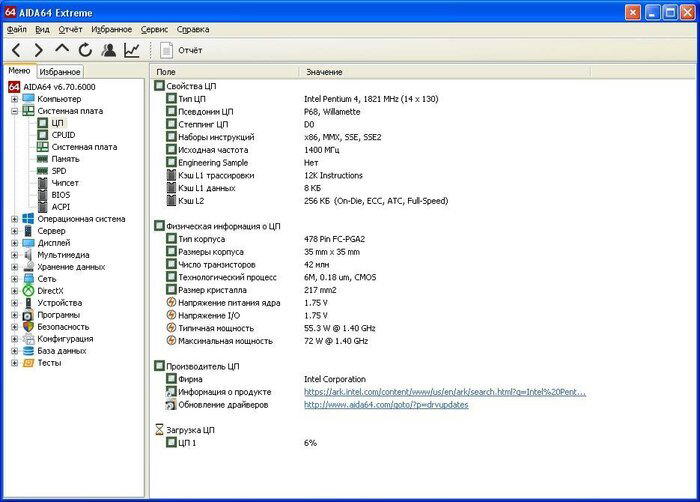The image size is (700, 502).
Task: Click the Безопасность shield icon
Action: (x=28, y=327)
